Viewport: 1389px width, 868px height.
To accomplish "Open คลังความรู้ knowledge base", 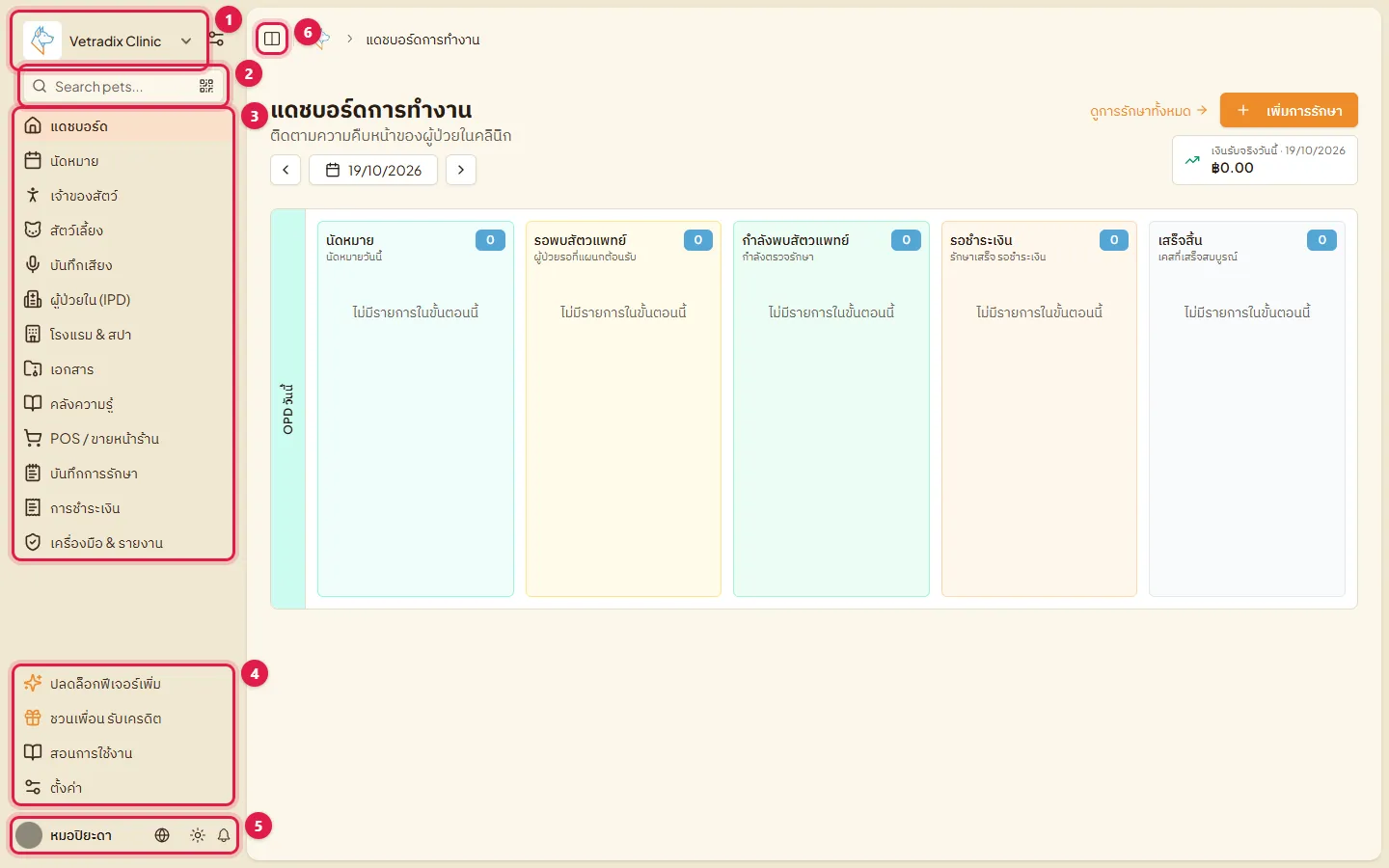I will (x=123, y=404).
